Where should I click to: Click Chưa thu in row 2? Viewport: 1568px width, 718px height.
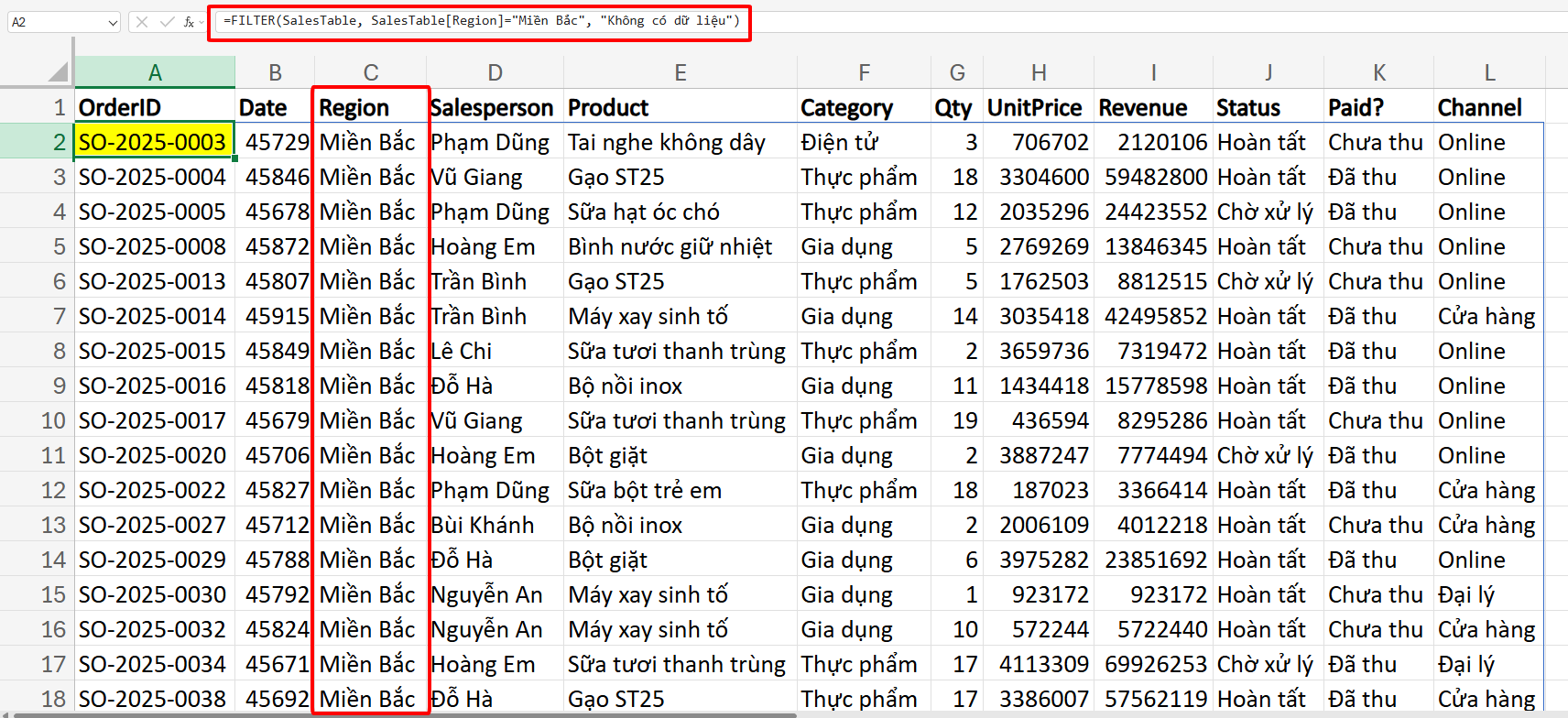pos(1379,142)
